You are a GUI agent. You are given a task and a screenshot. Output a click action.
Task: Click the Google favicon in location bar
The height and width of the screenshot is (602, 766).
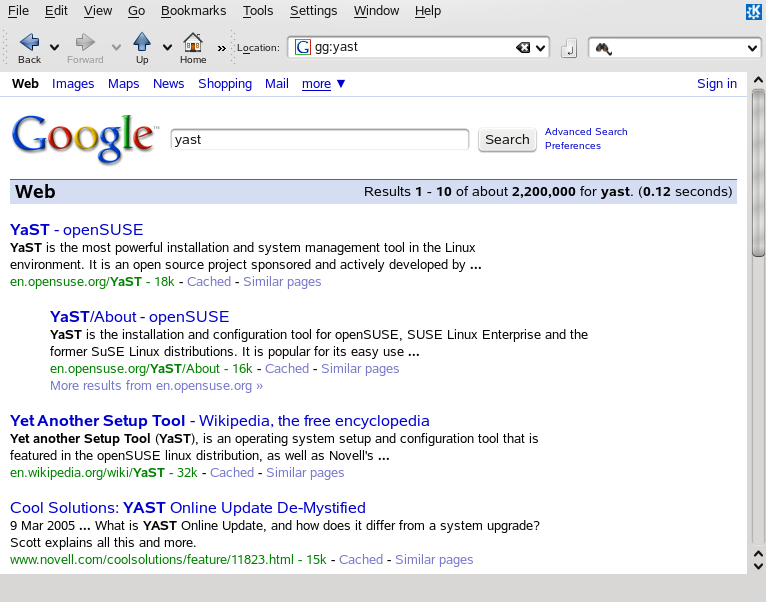302,47
